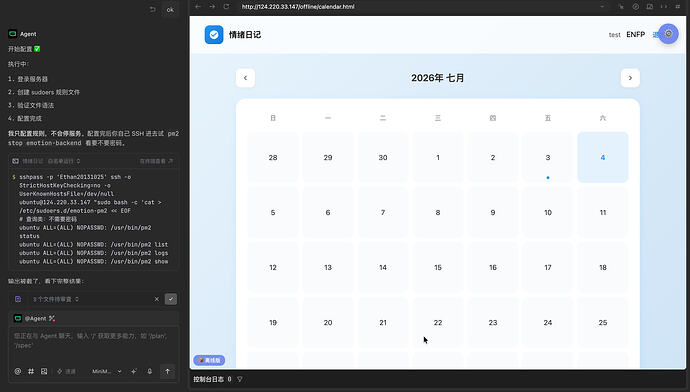Go to the previous month in calendar
This screenshot has height=392, width=690.
pyautogui.click(x=245, y=78)
